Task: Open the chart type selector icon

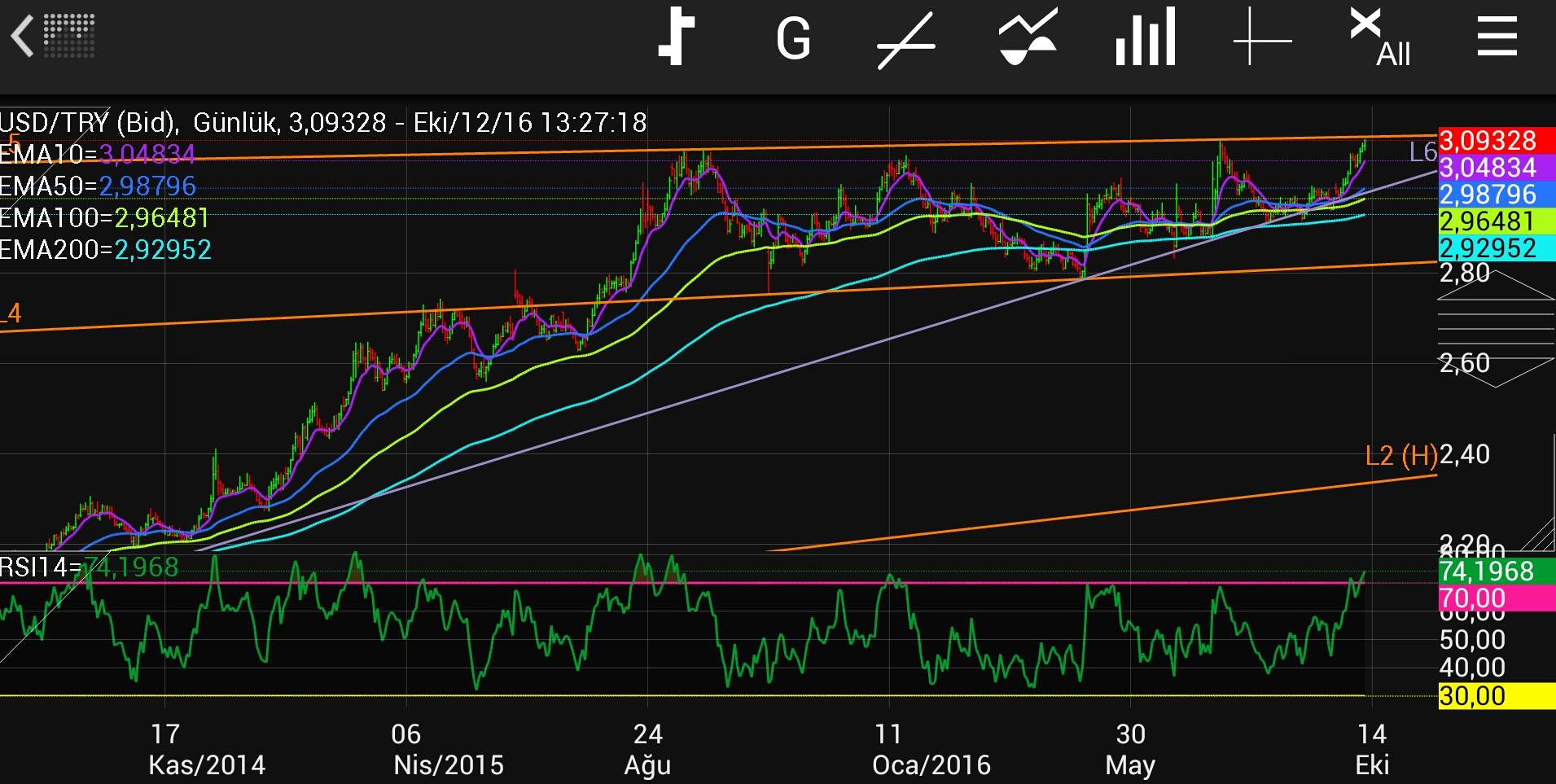Action: click(676, 37)
